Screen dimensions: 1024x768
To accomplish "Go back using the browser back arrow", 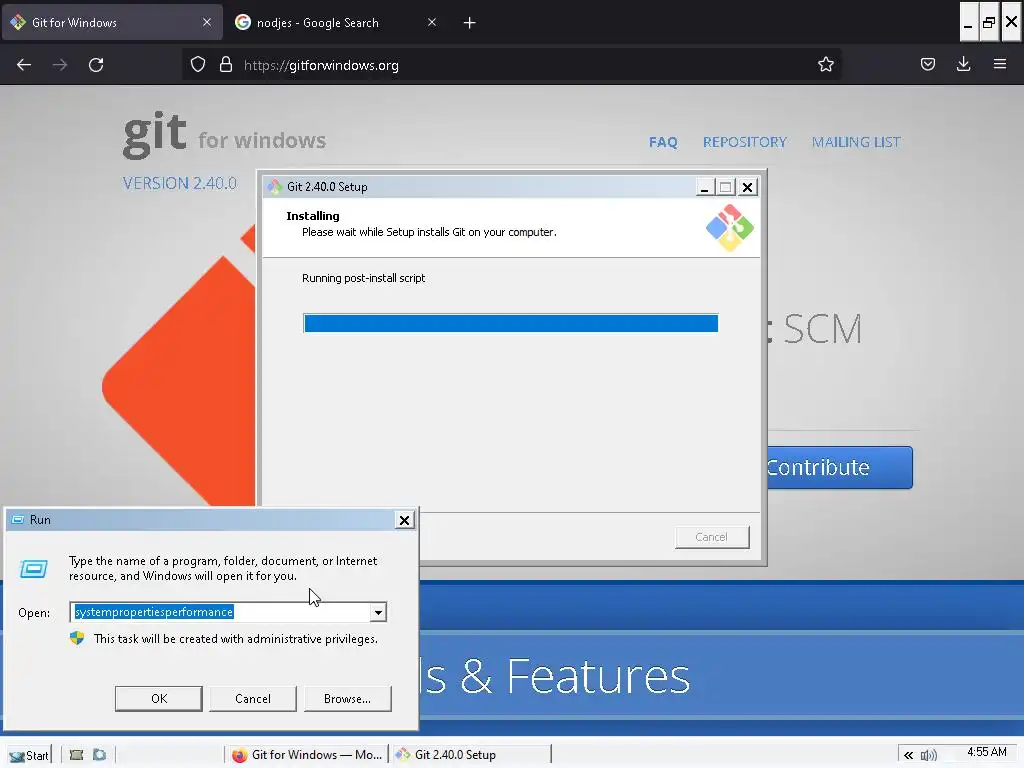I will point(24,65).
